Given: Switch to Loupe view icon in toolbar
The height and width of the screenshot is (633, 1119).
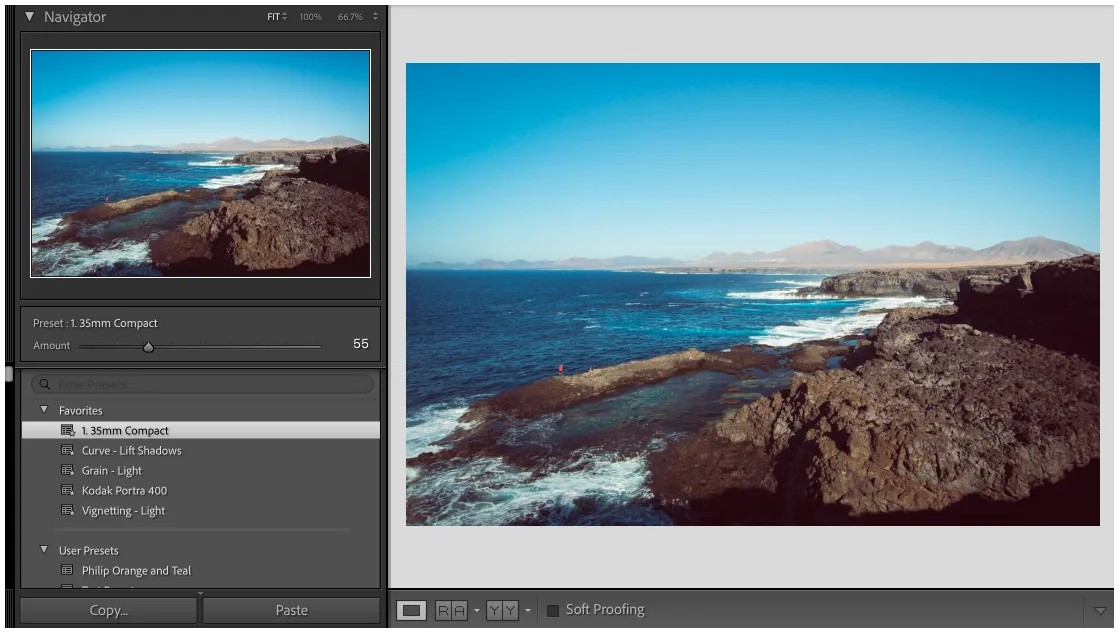Looking at the screenshot, I should tap(411, 610).
